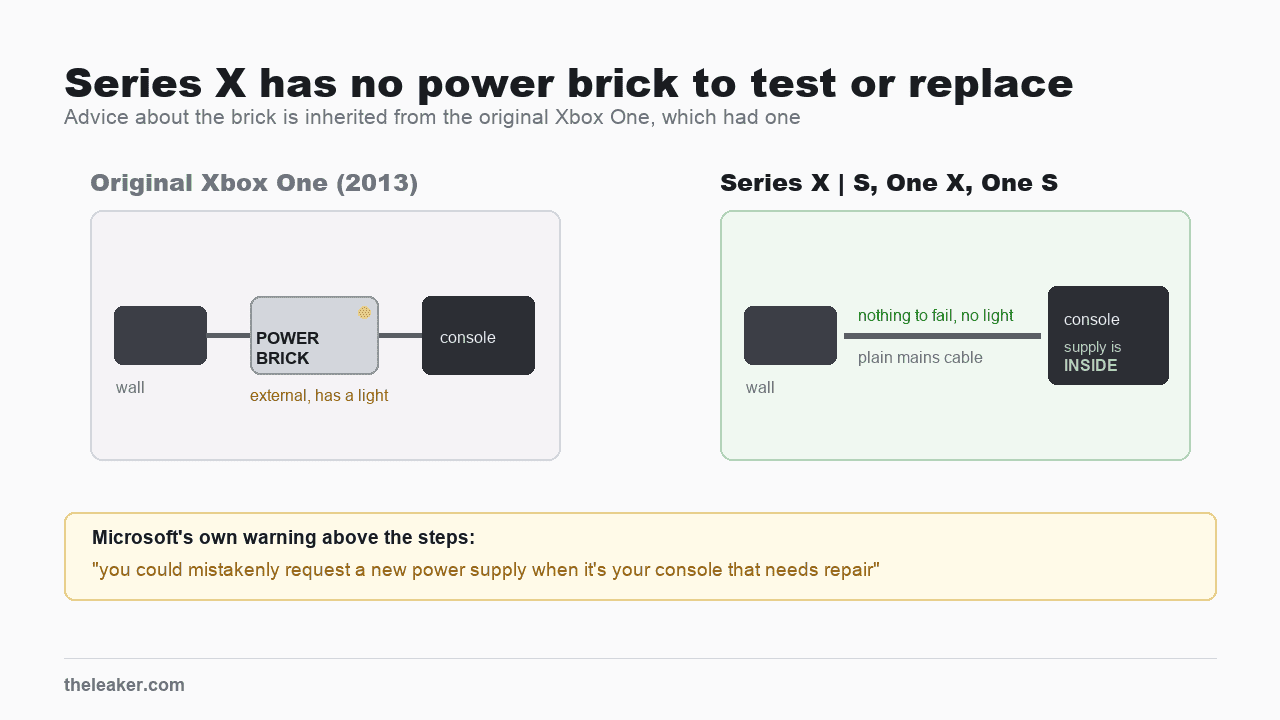Click the plain mains cable line

pyautogui.click(x=942, y=336)
